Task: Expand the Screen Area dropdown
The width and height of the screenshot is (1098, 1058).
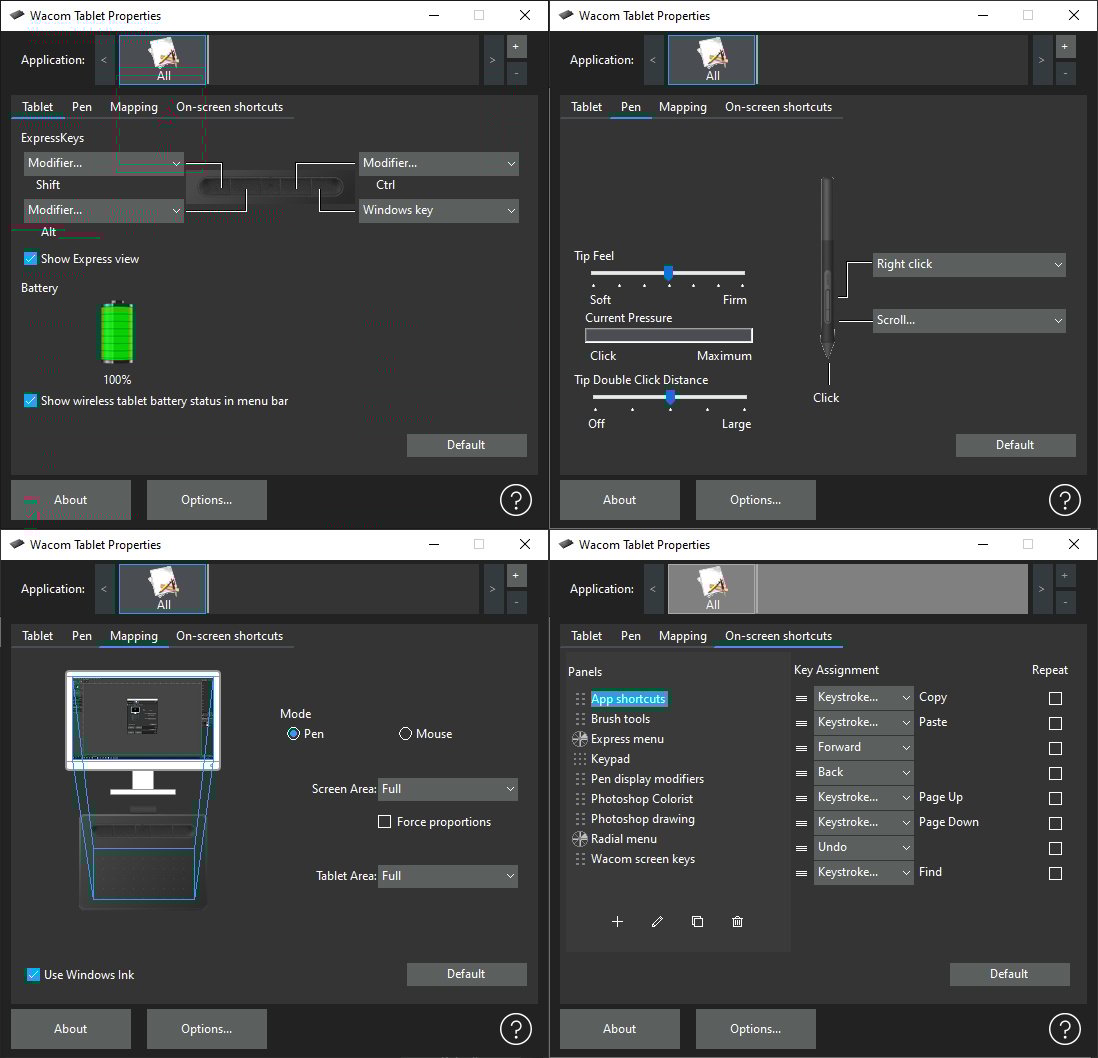Action: click(447, 789)
